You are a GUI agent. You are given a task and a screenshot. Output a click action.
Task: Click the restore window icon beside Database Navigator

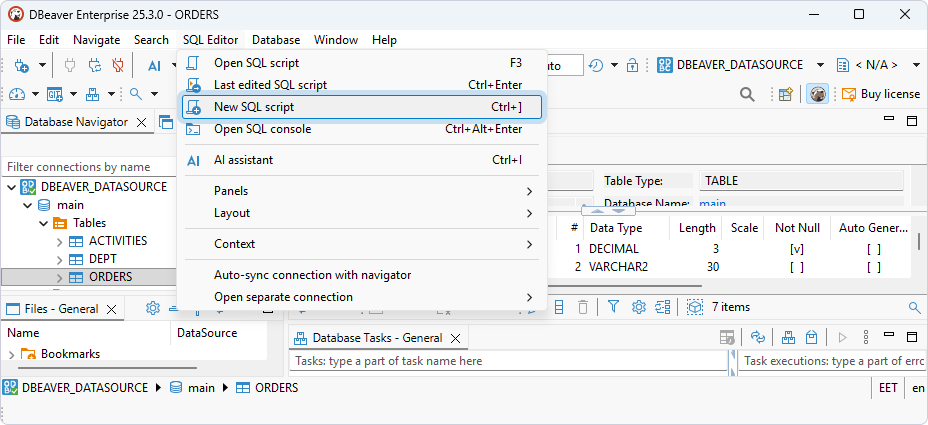(x=166, y=123)
